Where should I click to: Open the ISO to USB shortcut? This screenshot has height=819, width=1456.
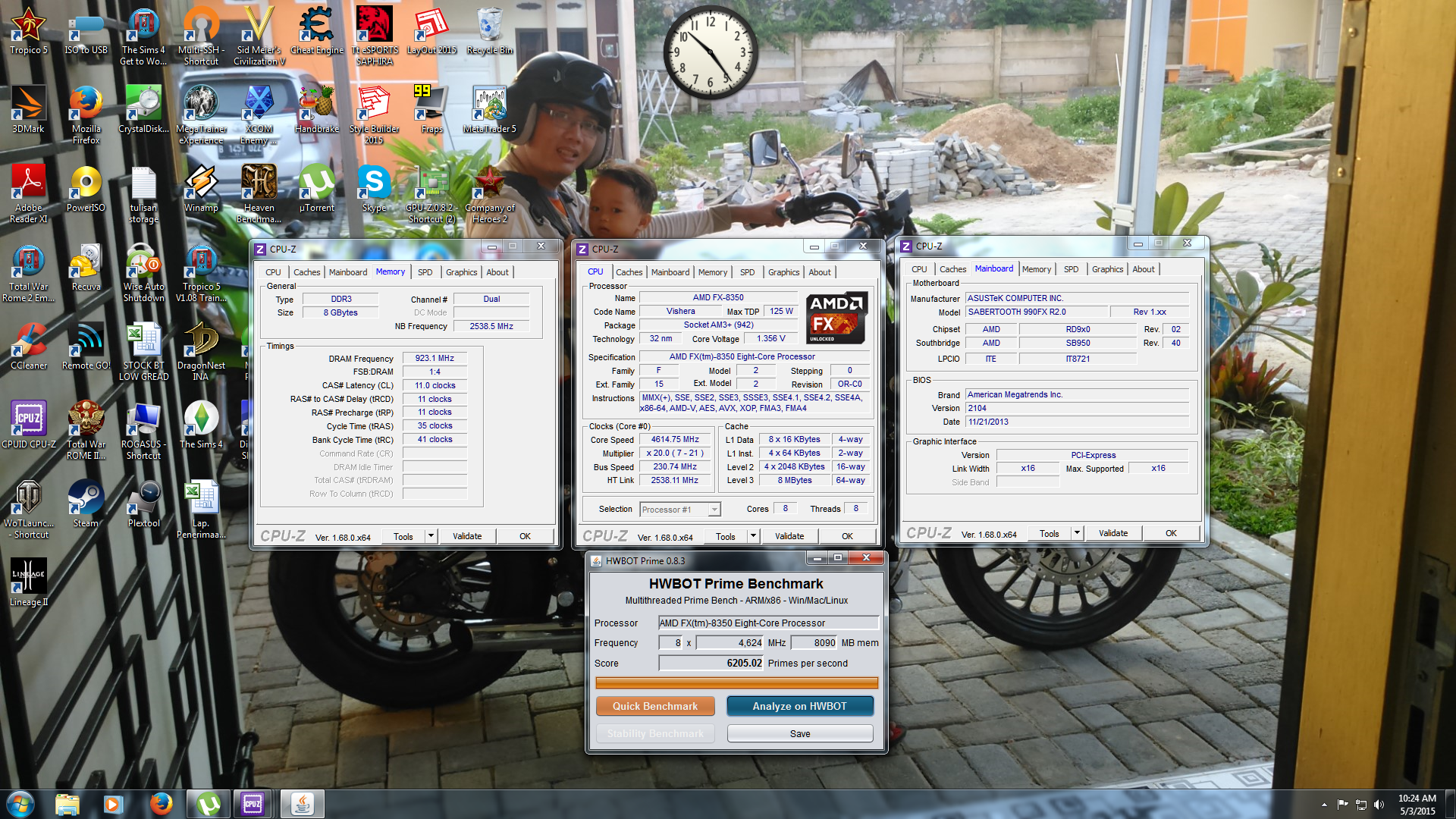[86, 32]
